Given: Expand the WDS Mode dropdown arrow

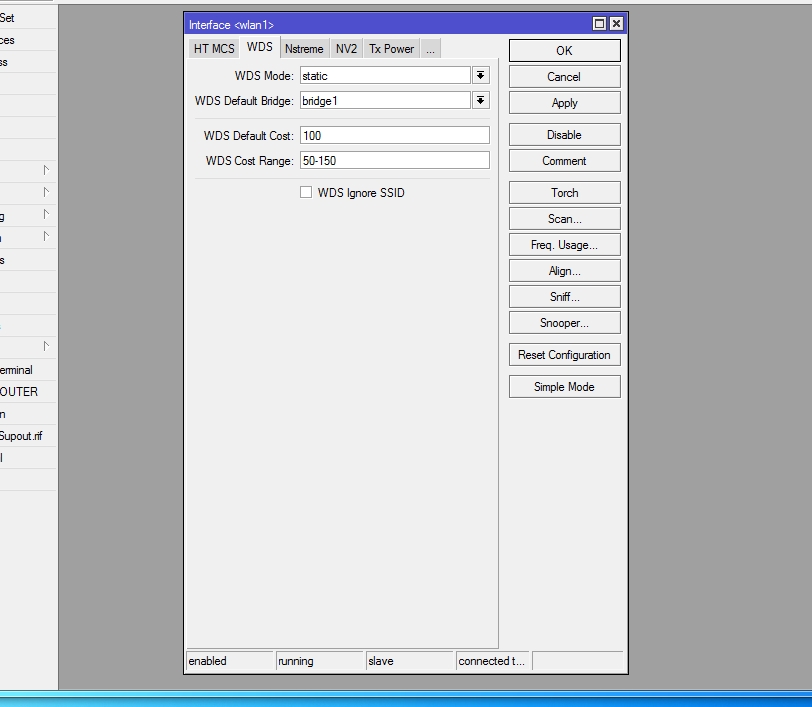Looking at the screenshot, I should tap(481, 76).
